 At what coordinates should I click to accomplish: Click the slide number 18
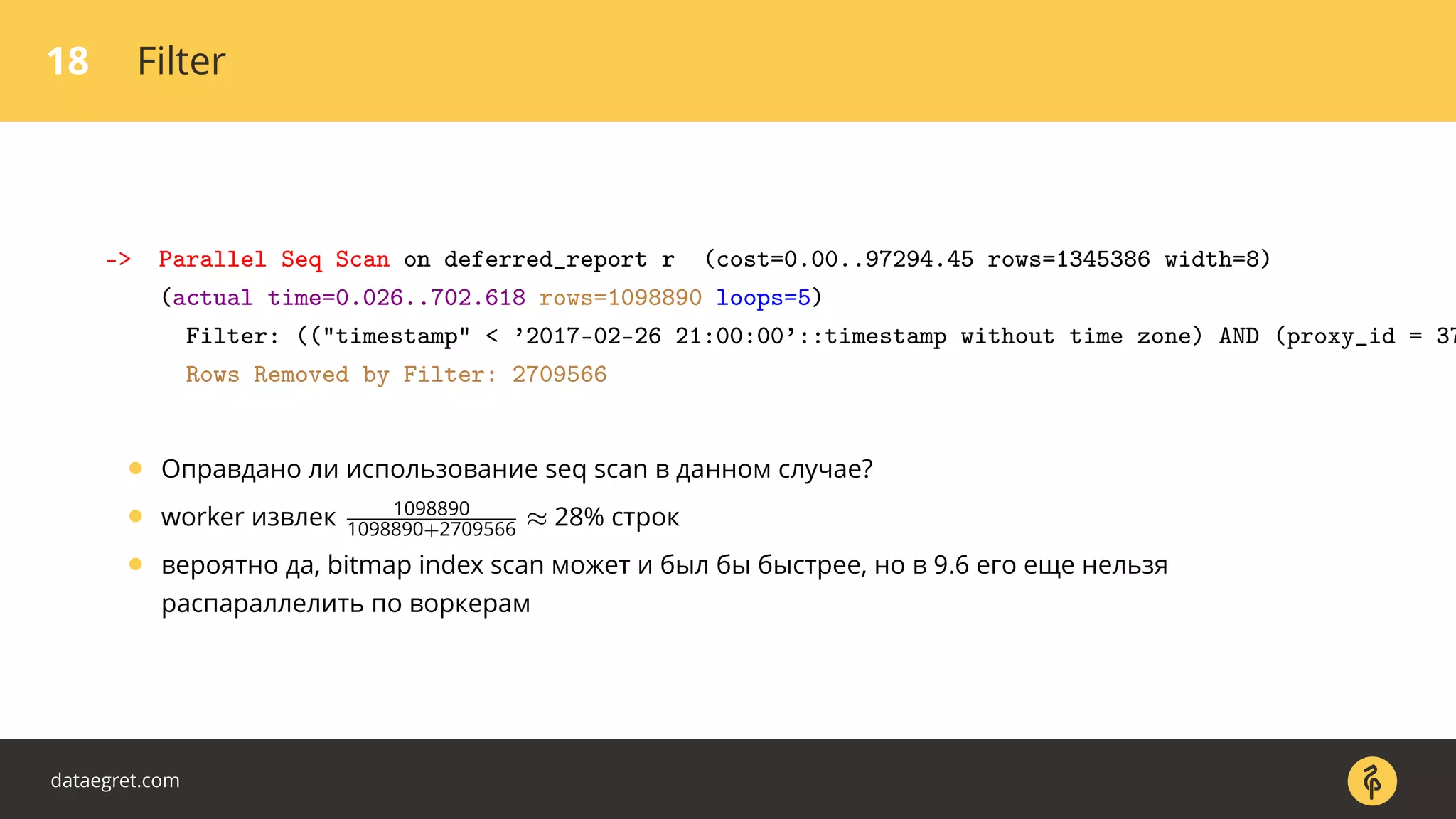tap(68, 61)
